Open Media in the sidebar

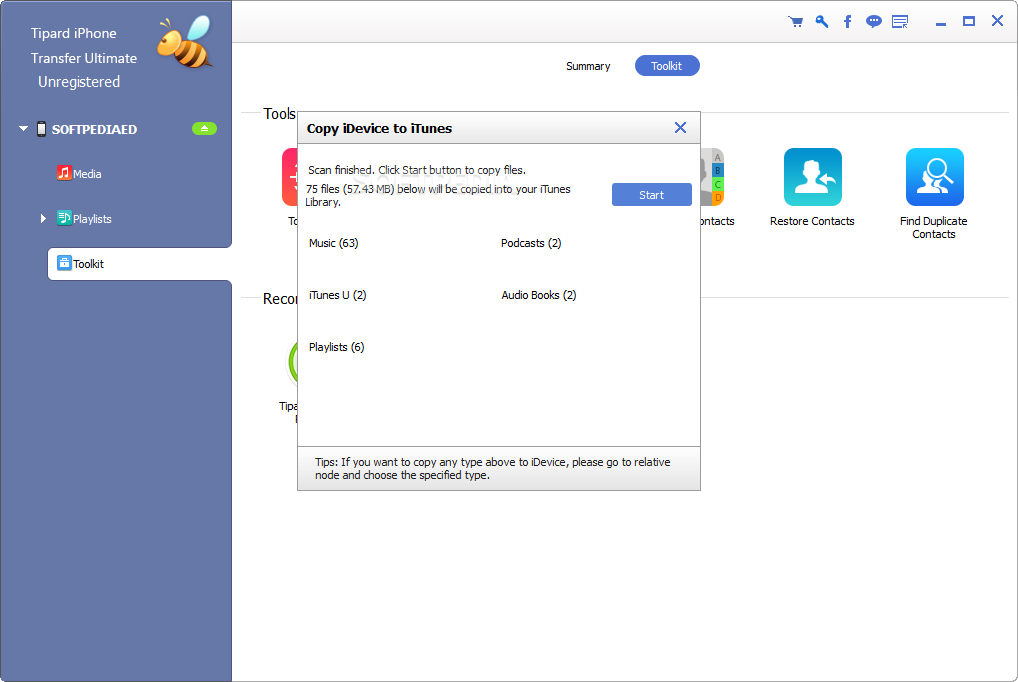[87, 174]
